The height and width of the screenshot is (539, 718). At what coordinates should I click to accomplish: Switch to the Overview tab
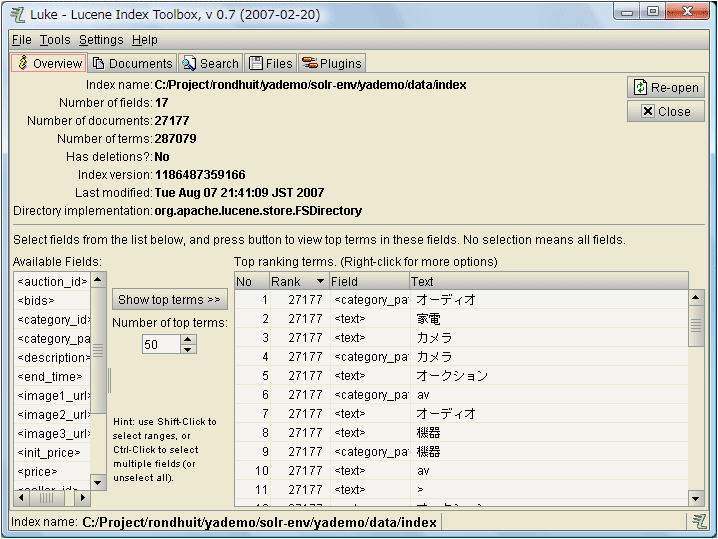tap(49, 63)
